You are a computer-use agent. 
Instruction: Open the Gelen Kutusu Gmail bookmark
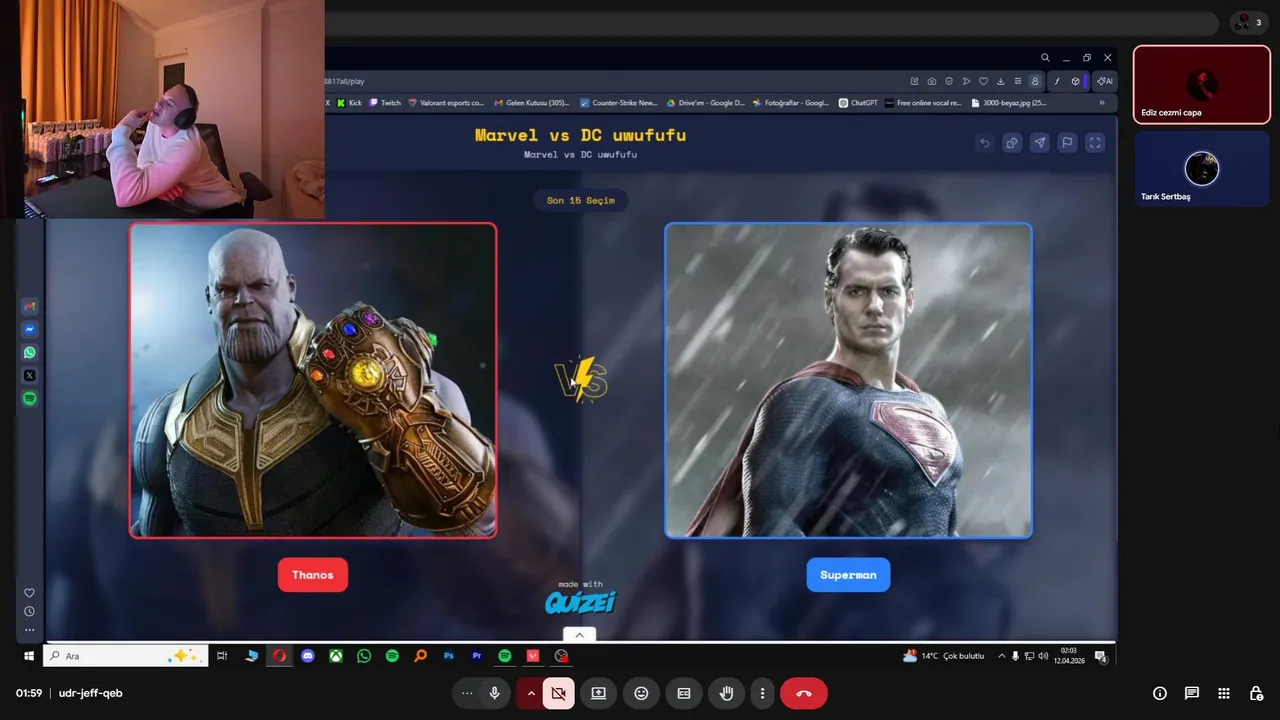click(x=532, y=102)
